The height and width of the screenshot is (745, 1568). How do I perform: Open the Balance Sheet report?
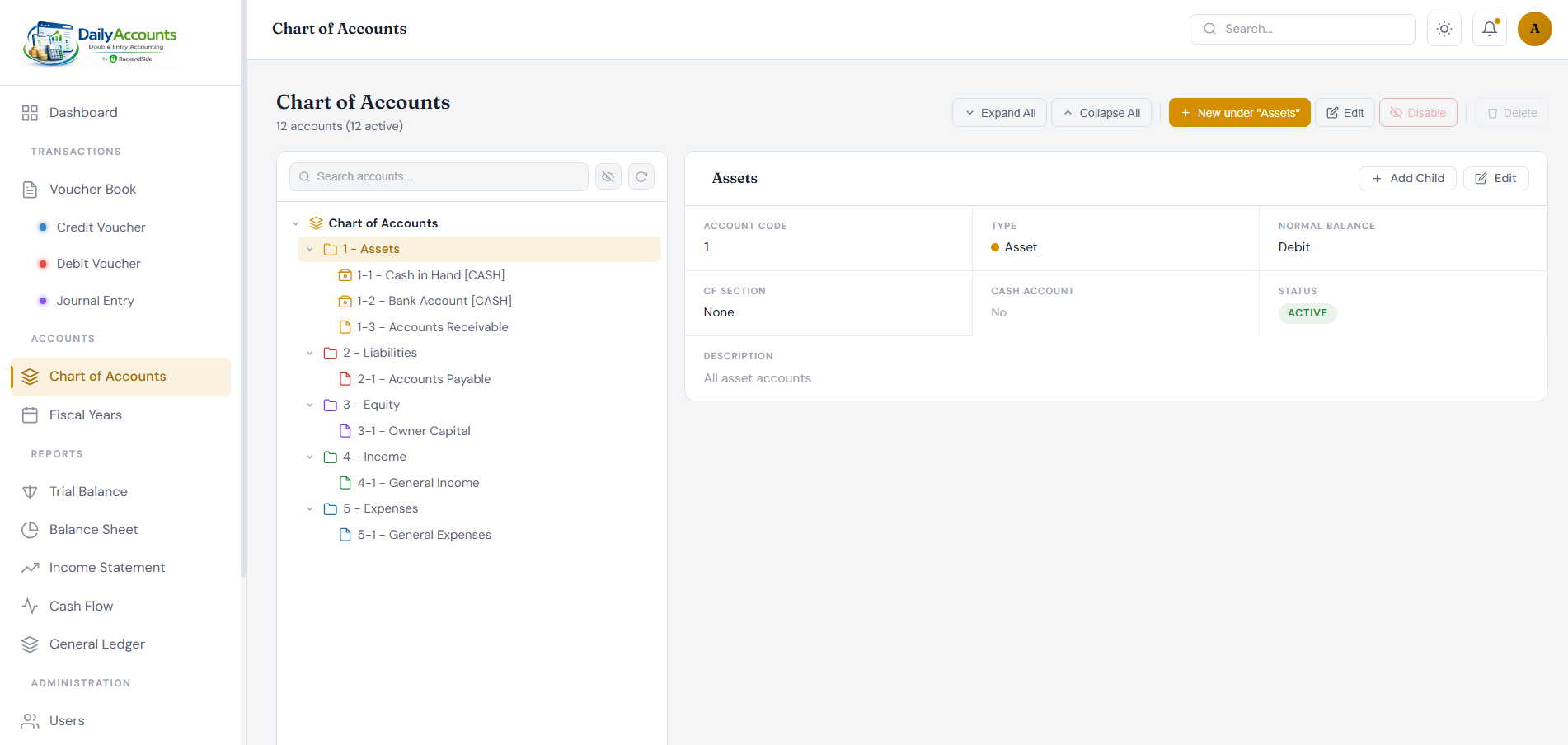coord(92,529)
